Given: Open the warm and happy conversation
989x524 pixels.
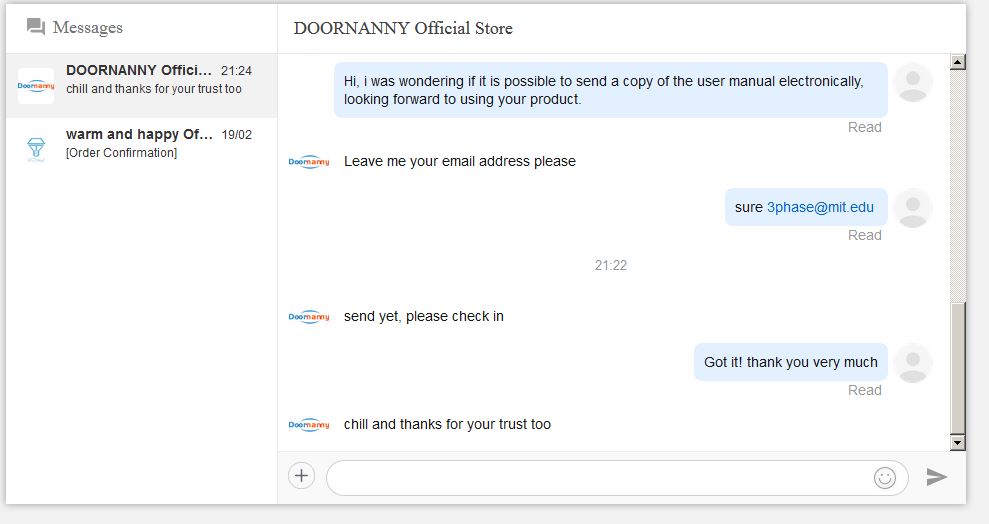Looking at the screenshot, I should tap(142, 149).
